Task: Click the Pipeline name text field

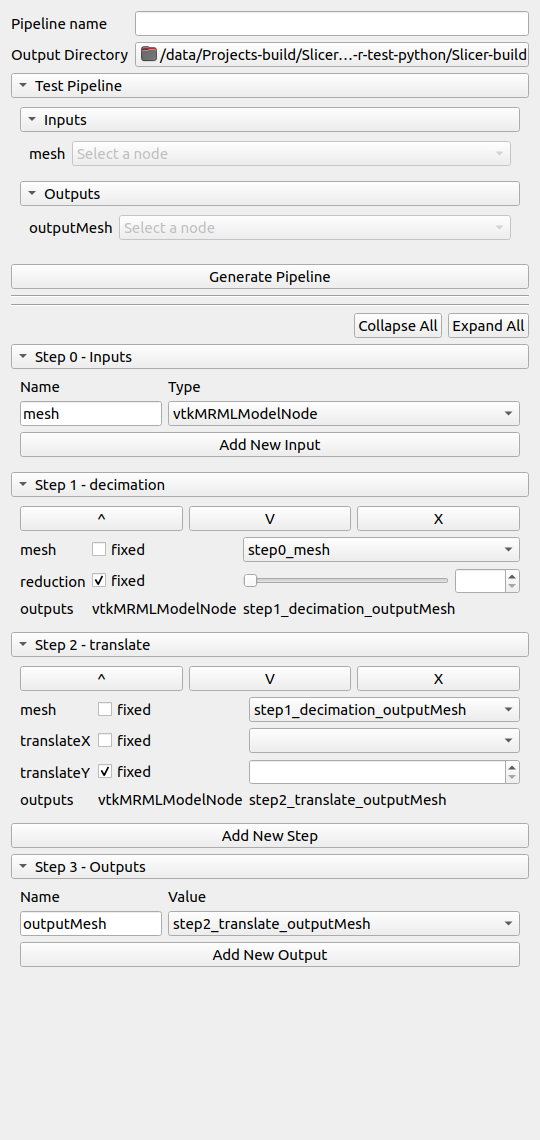Action: [331, 23]
